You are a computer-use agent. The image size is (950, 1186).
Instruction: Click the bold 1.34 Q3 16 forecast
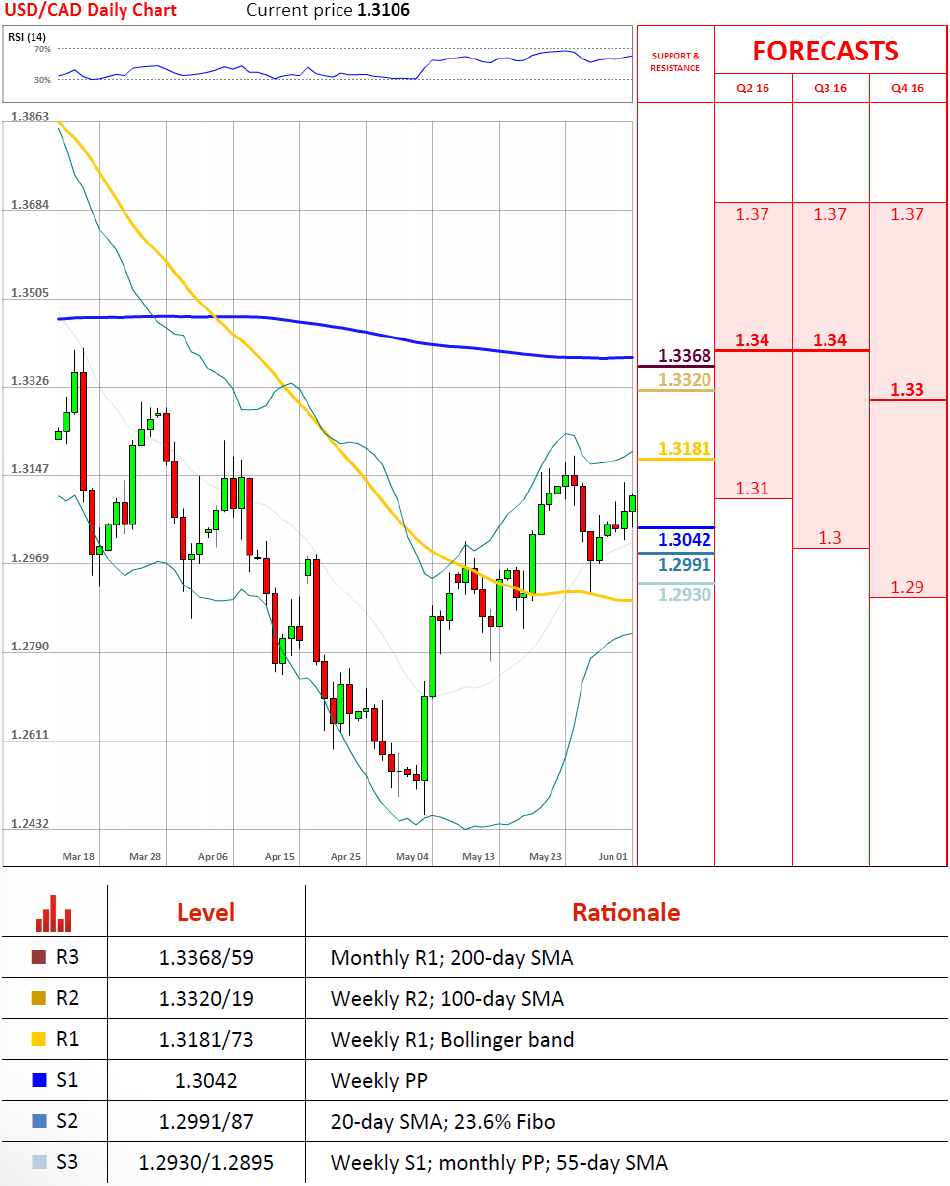point(830,340)
